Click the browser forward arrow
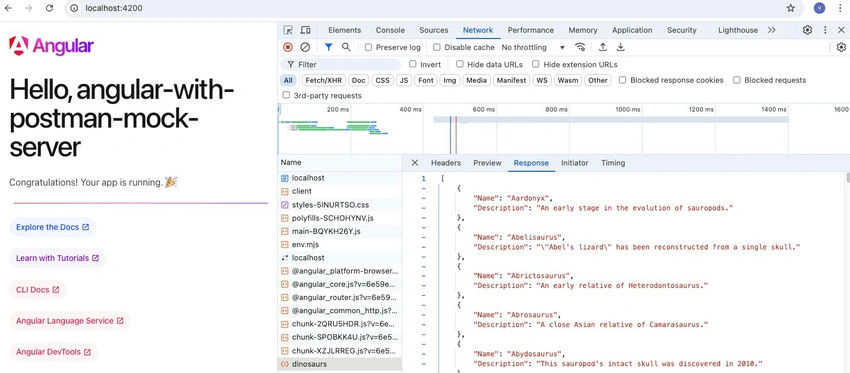This screenshot has width=850, height=373. point(29,8)
